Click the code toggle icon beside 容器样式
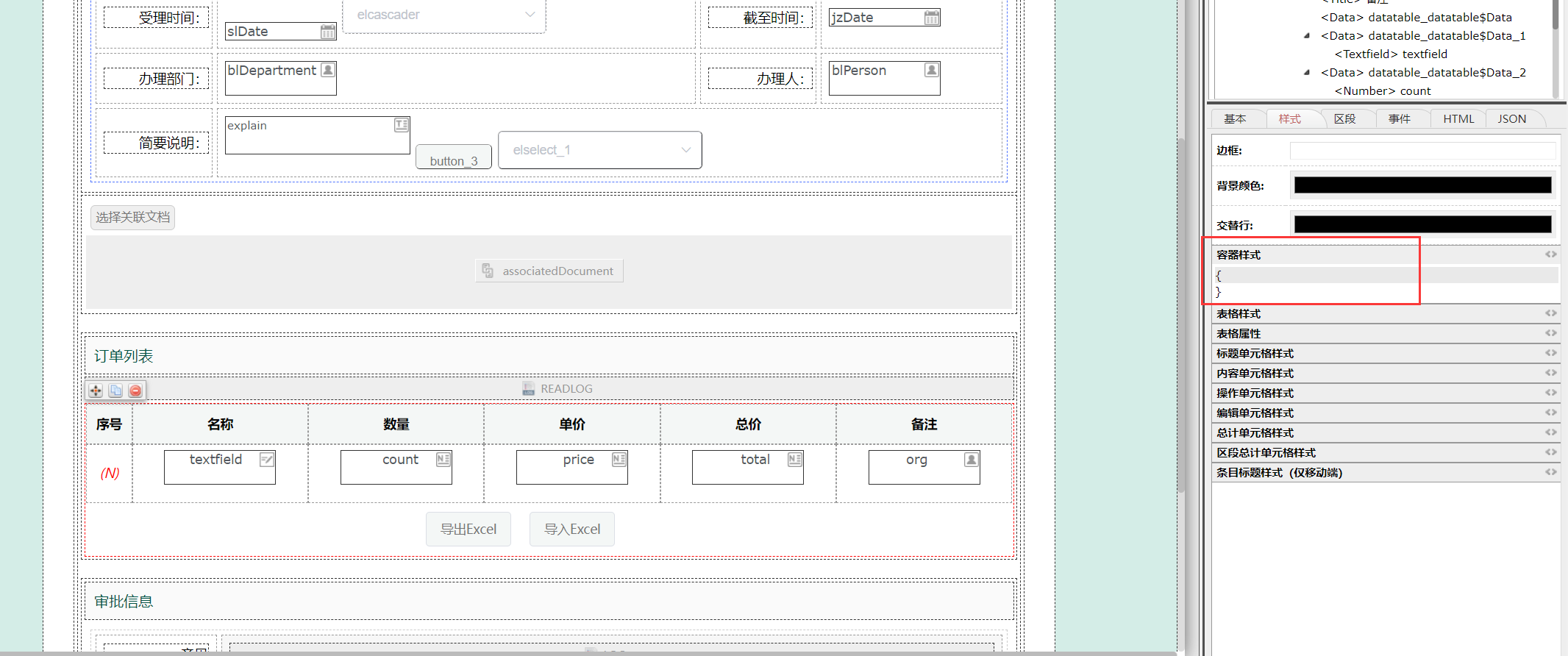 [1551, 254]
